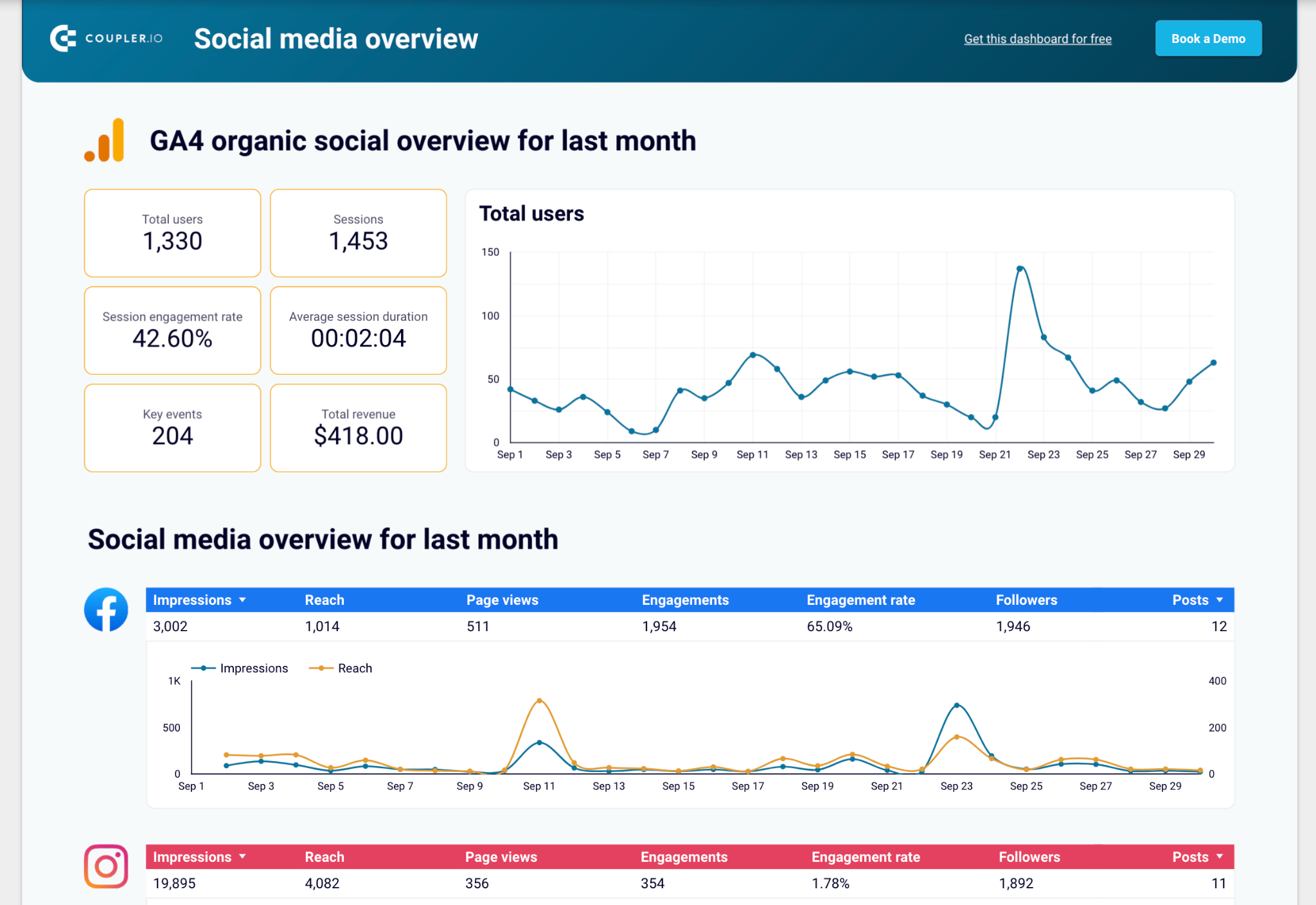Click the peak data point on Total users chart

(1020, 268)
